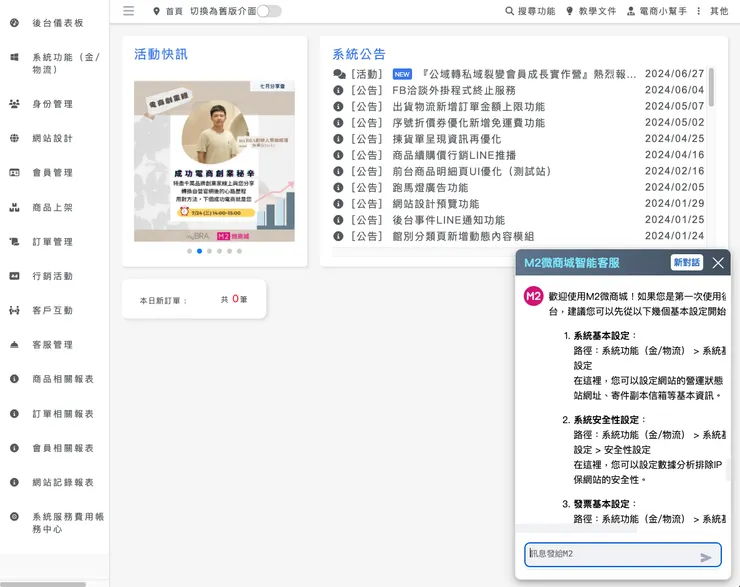Click the 本日新訂單 count card
The image size is (740, 587).
coord(194,299)
